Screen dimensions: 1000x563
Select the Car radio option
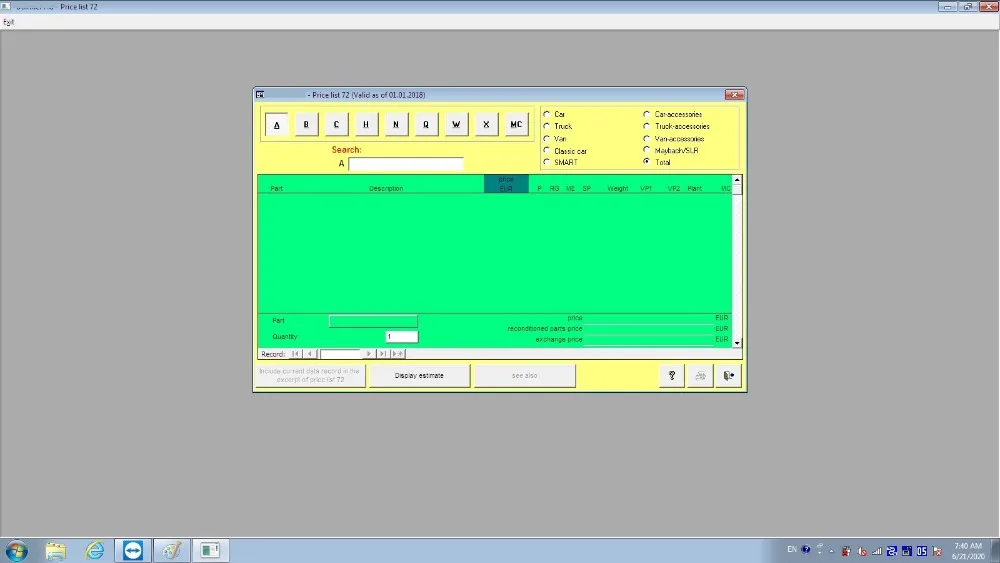[547, 114]
